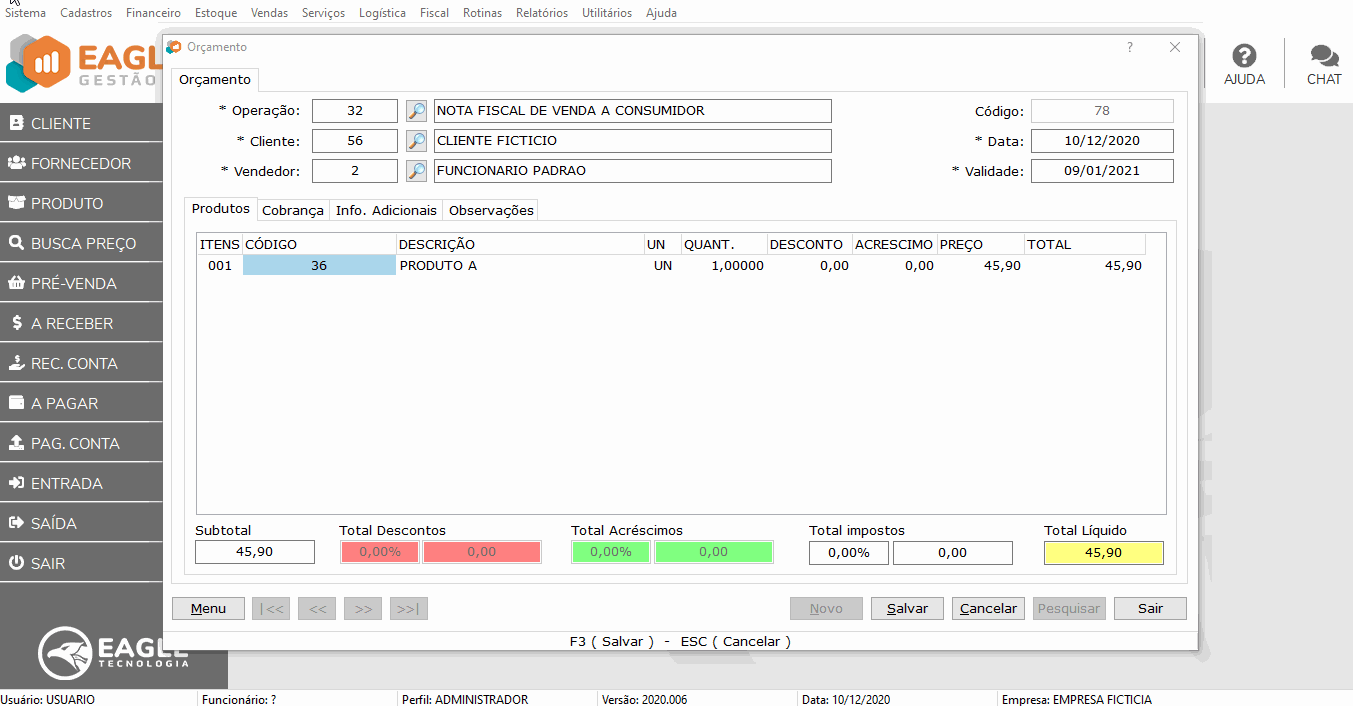Click the magnifier icon next to Operação
Image resolution: width=1353 pixels, height=706 pixels.
(x=416, y=111)
